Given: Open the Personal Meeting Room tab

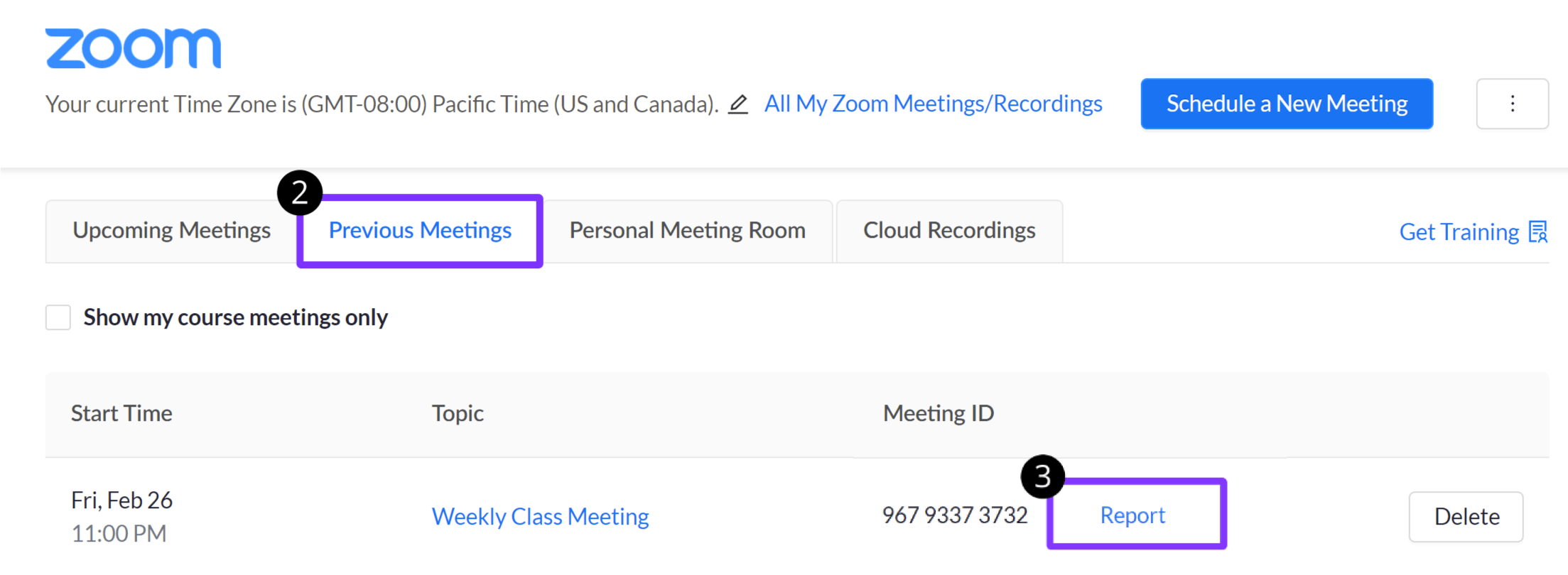Looking at the screenshot, I should (686, 230).
